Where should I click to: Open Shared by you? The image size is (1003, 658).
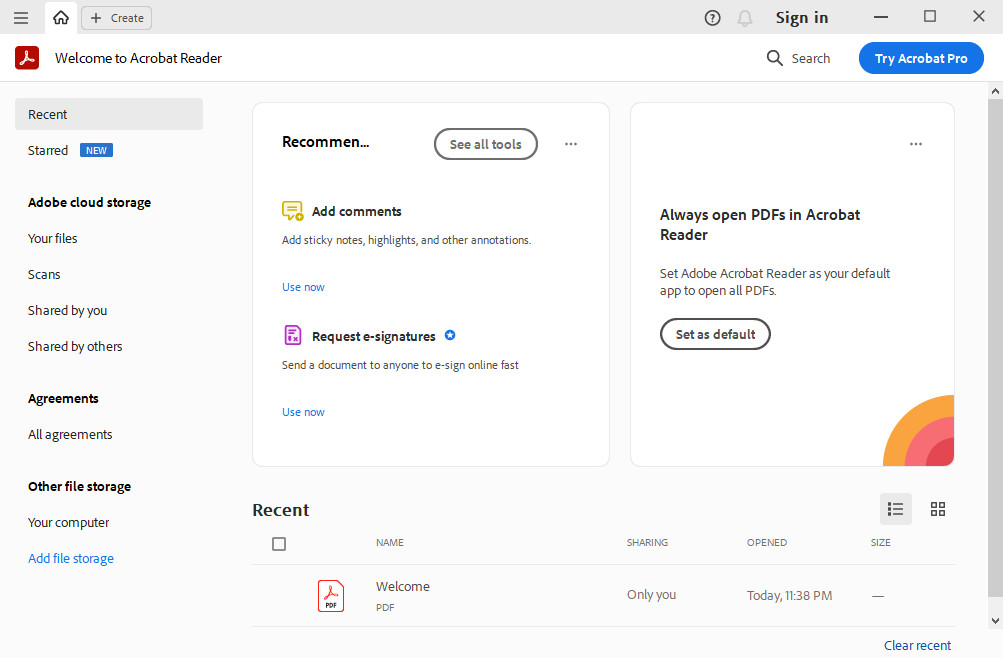coord(67,311)
